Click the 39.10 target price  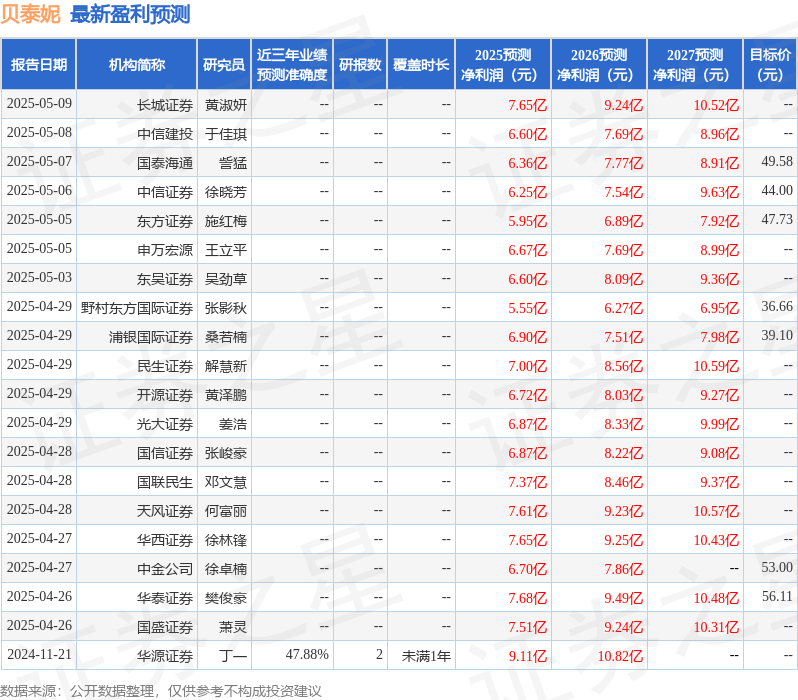(x=777, y=335)
